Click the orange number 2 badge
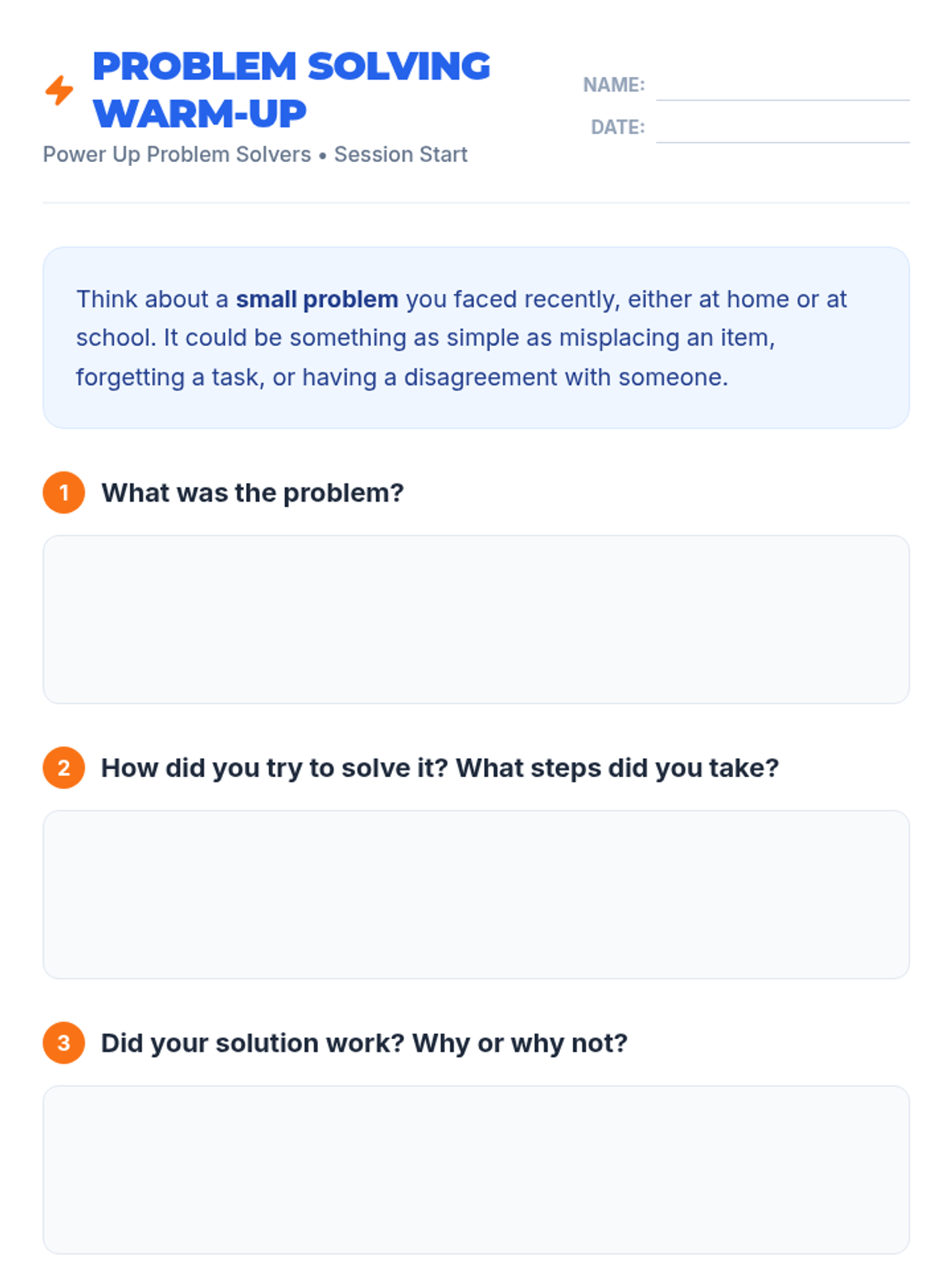This screenshot has width=952, height=1270. tap(64, 768)
